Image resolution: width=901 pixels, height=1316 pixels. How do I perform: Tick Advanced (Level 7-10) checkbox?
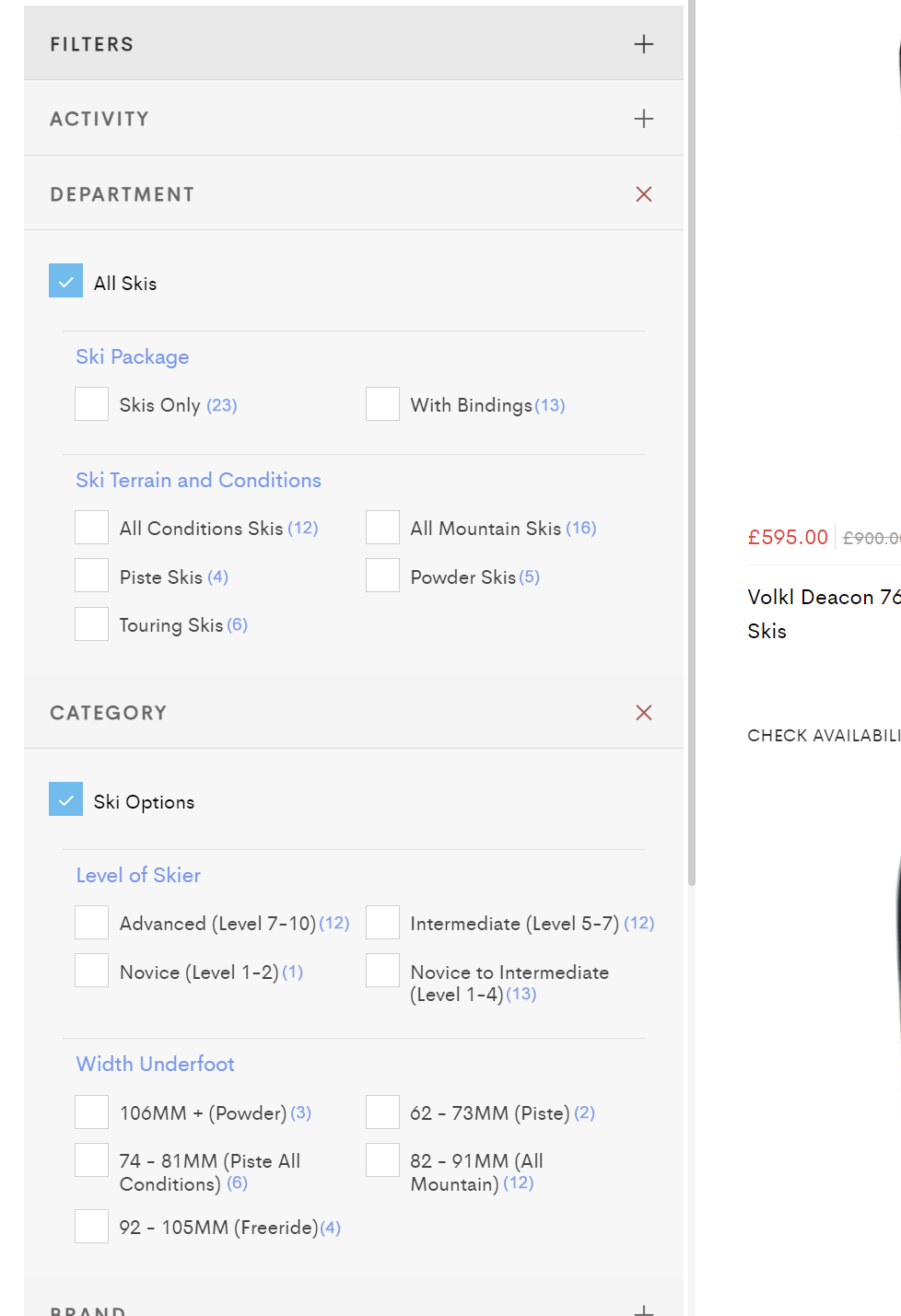pyautogui.click(x=91, y=923)
